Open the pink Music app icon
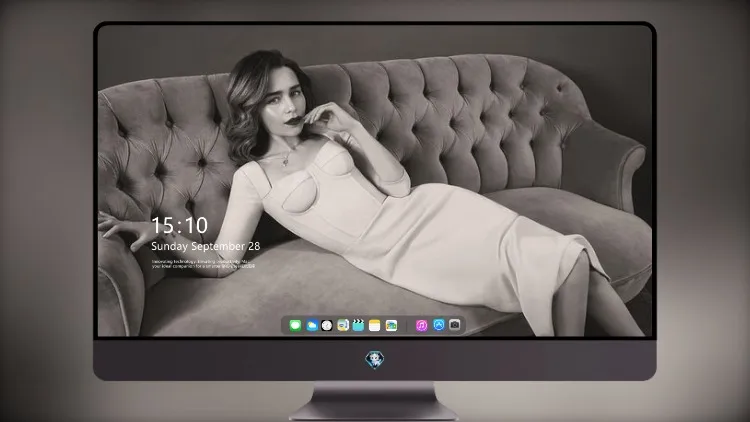 pos(421,325)
